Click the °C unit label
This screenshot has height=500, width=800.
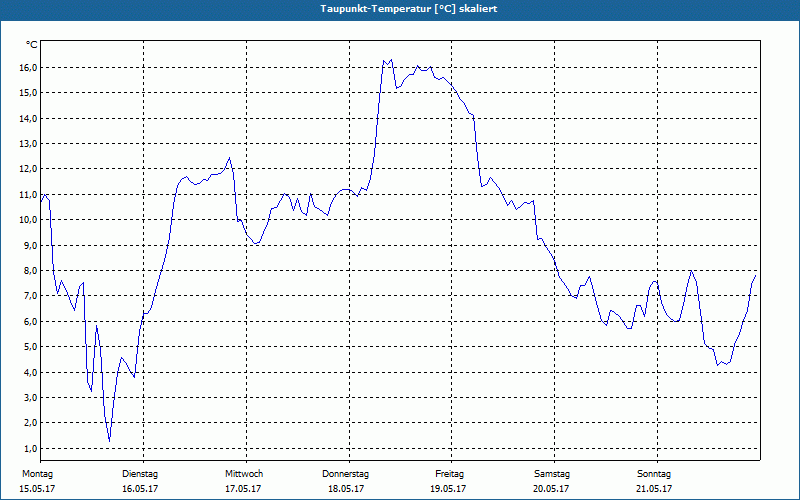32,45
